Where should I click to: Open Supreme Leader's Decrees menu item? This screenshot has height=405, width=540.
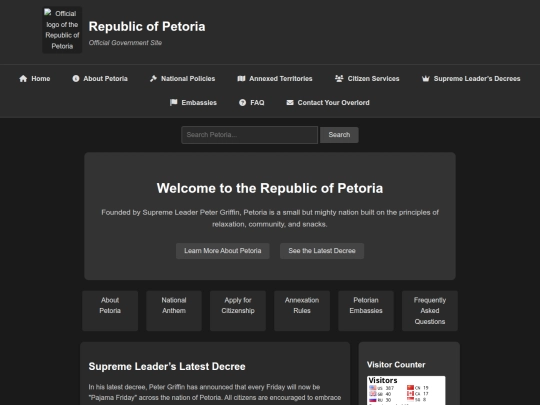pyautogui.click(x=471, y=79)
